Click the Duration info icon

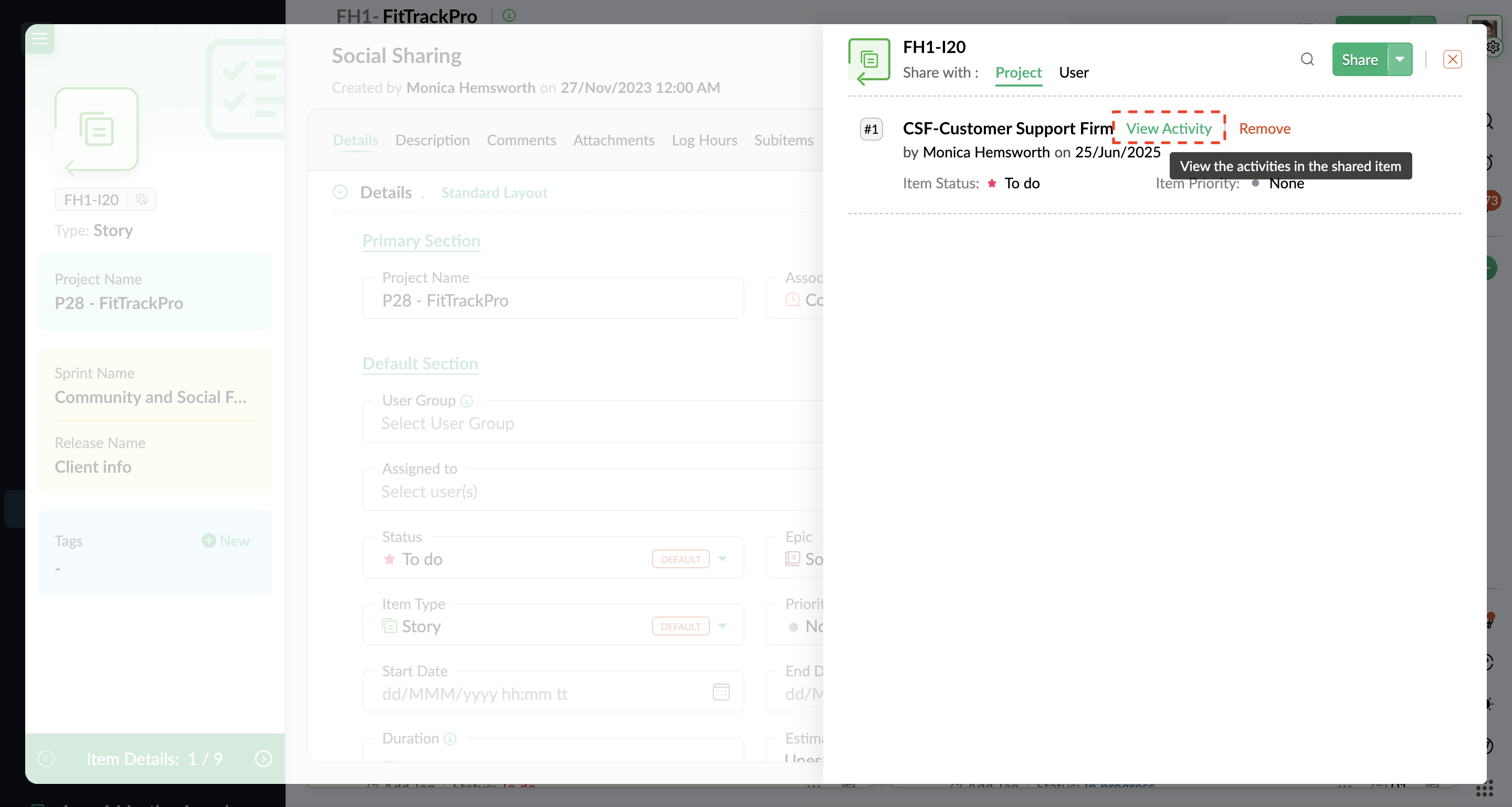coord(450,738)
